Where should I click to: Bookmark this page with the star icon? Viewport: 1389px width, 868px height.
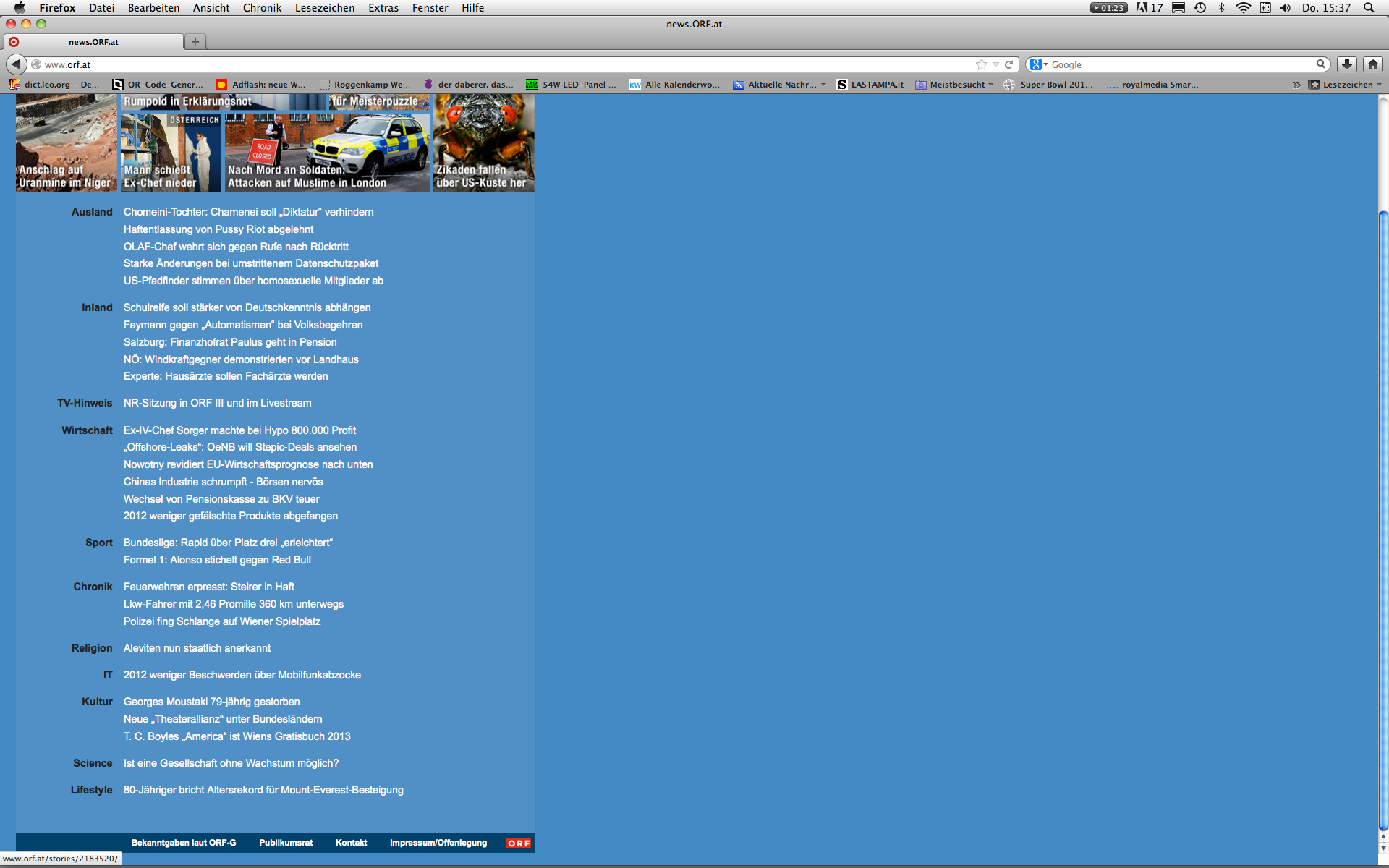pyautogui.click(x=982, y=64)
